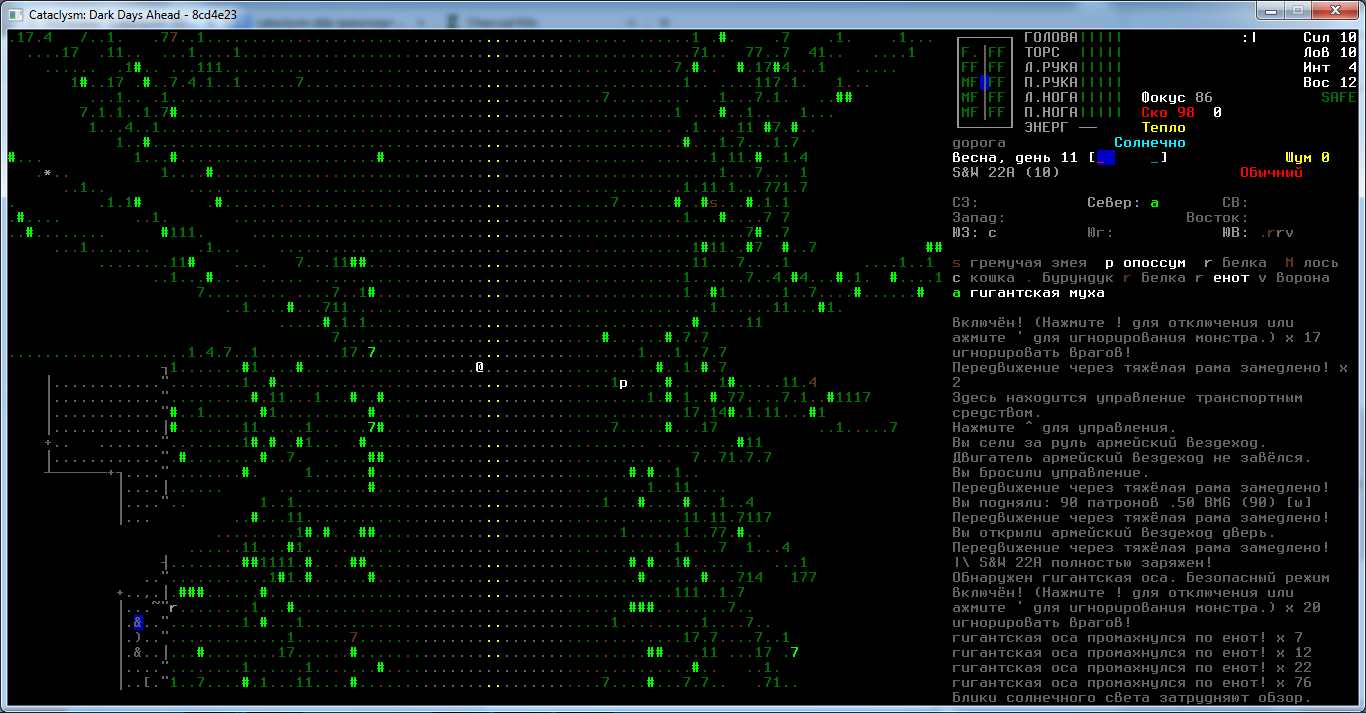This screenshot has width=1366, height=713.
Task: Click the log line about армейский вездеход не завёлся
Action: (x=1131, y=457)
